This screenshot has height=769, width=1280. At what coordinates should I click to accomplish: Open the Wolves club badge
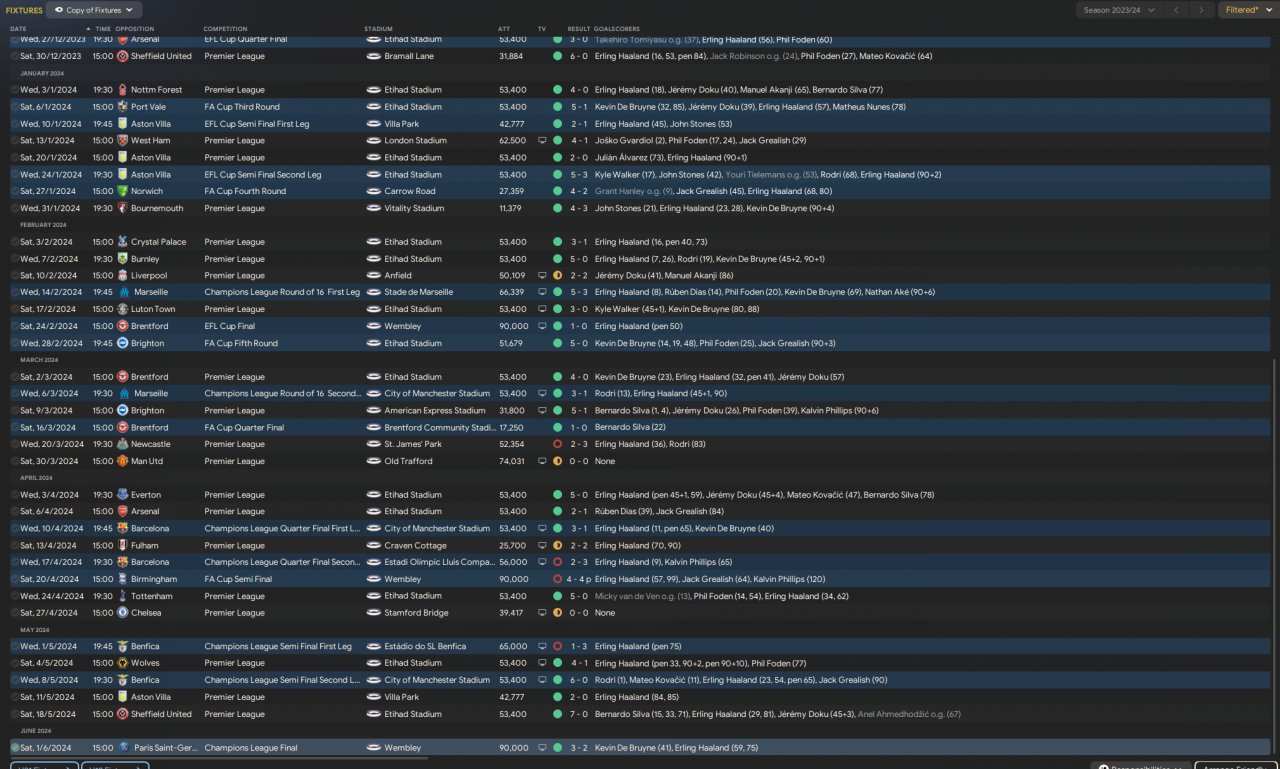[x=123, y=663]
